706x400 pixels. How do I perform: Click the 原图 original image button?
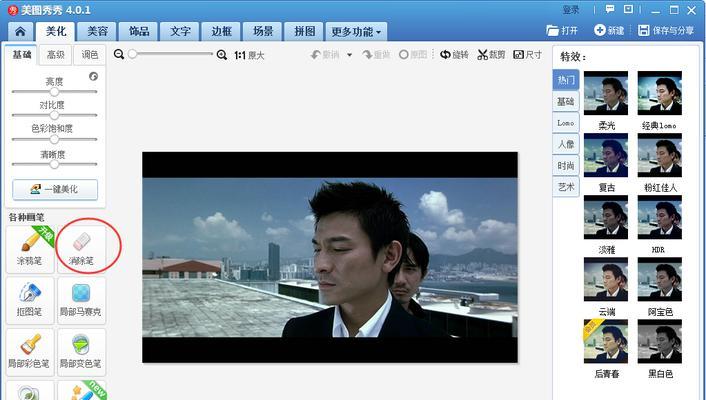coord(413,55)
